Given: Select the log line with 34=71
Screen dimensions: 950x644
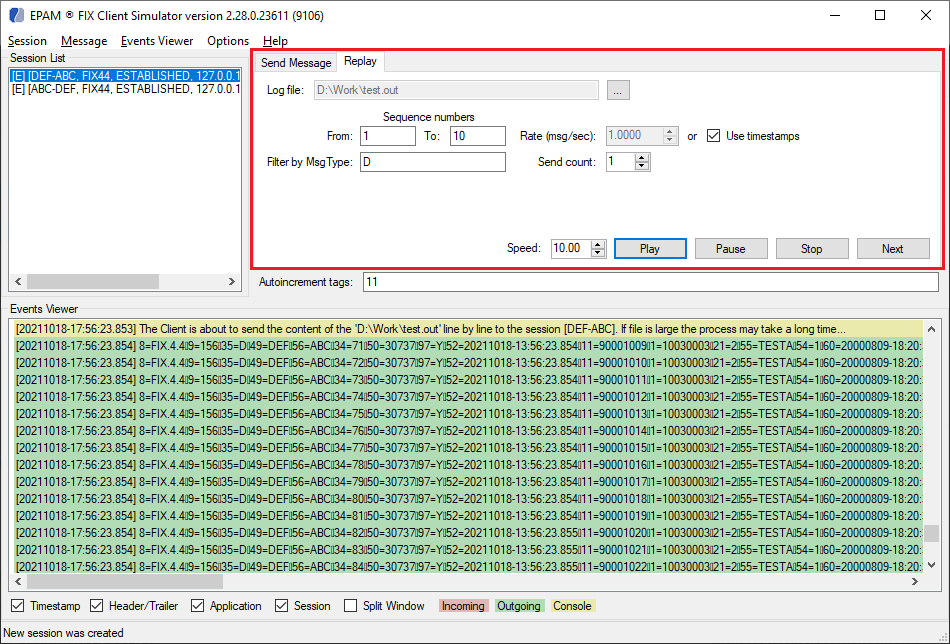Looking at the screenshot, I should tap(468, 346).
